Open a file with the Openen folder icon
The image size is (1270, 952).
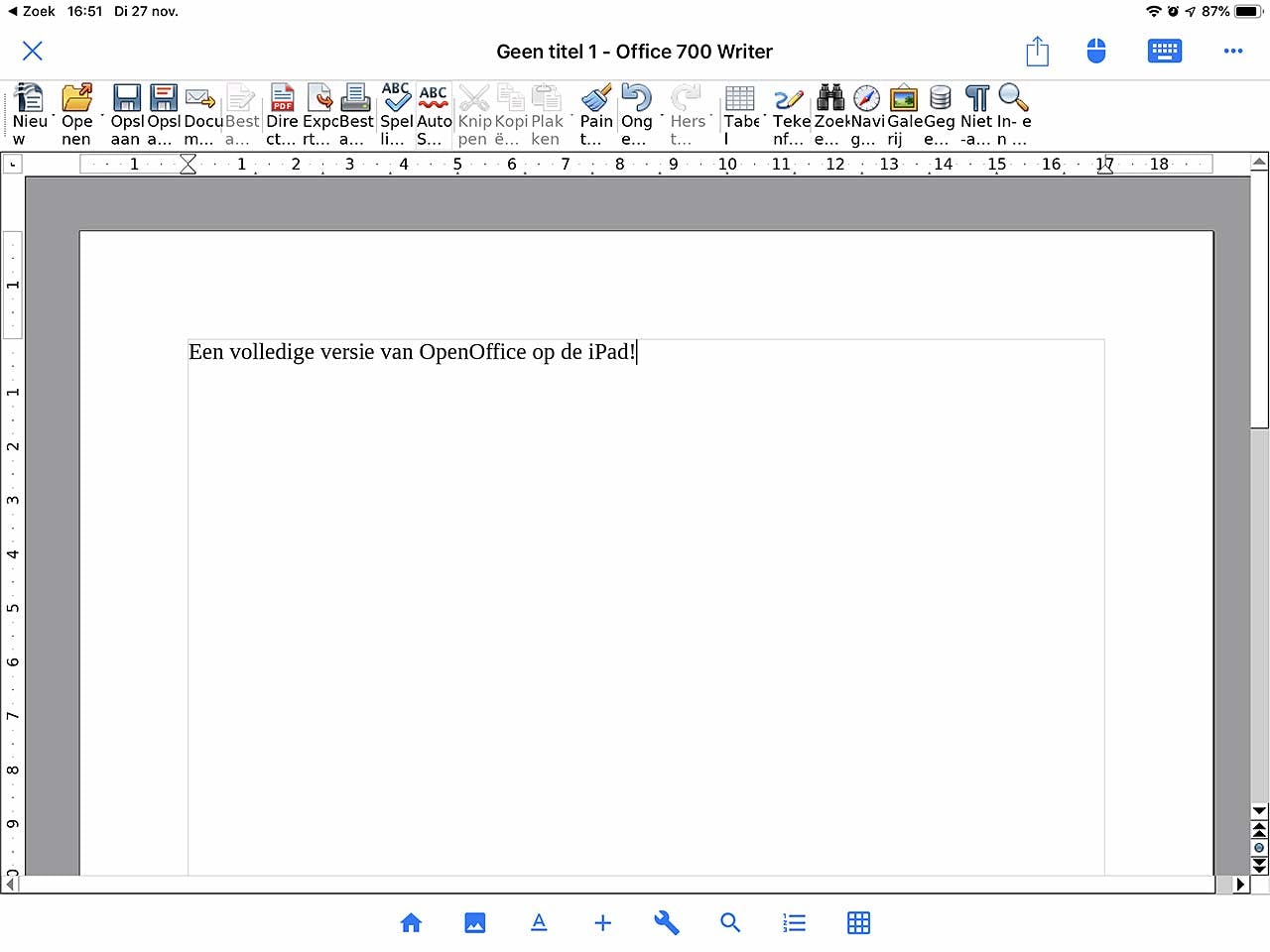(76, 97)
